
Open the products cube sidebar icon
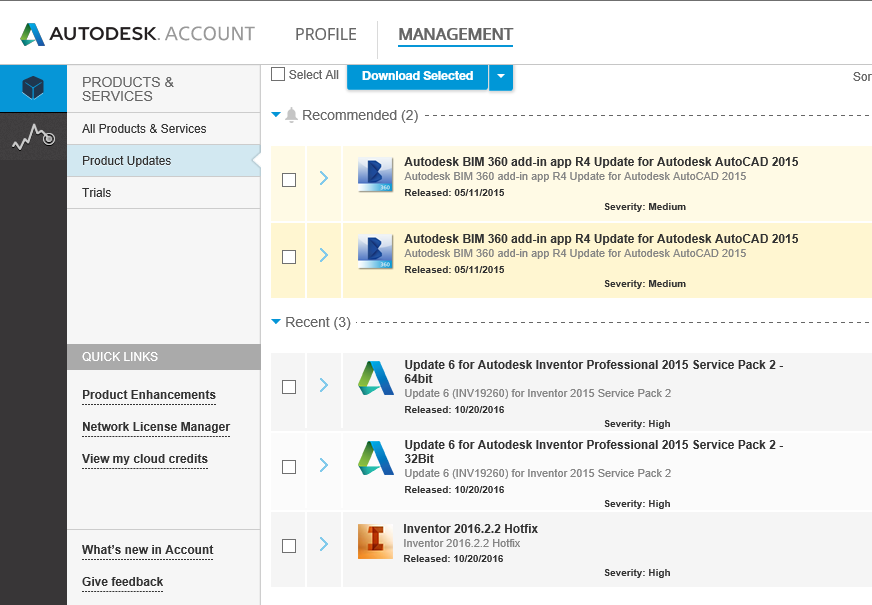pyautogui.click(x=33, y=88)
